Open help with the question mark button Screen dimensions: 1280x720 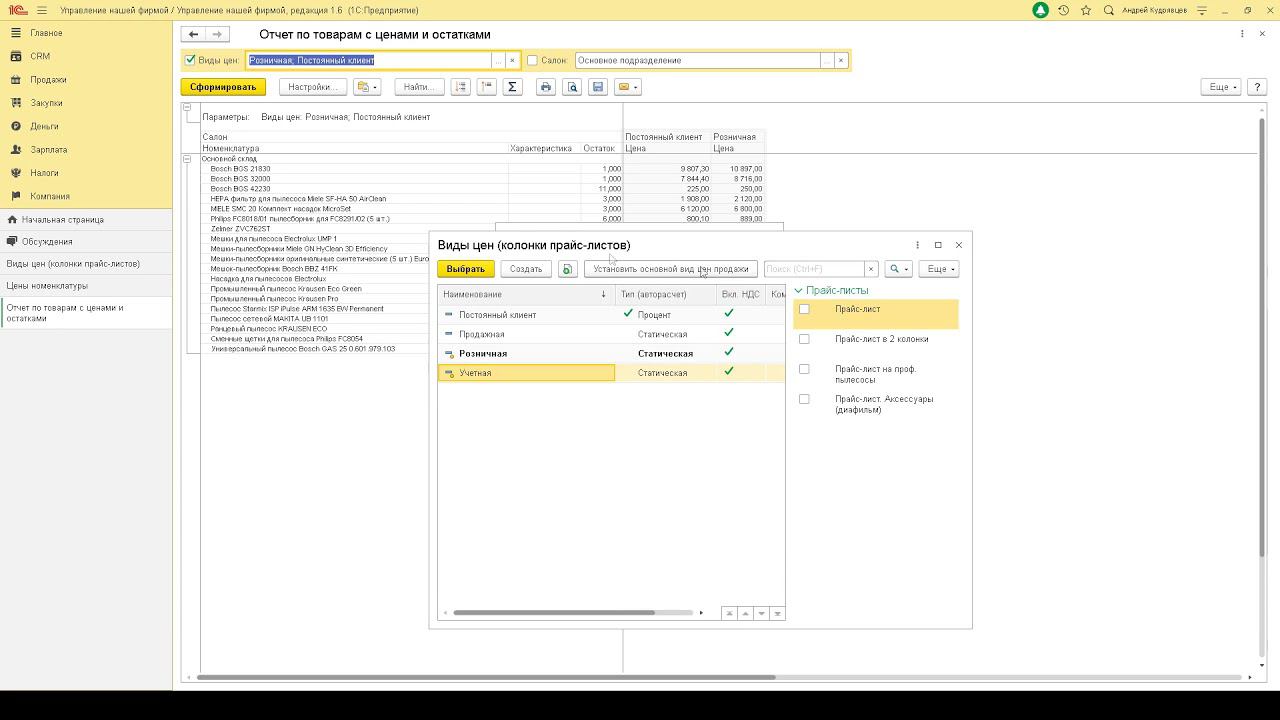(x=1258, y=87)
